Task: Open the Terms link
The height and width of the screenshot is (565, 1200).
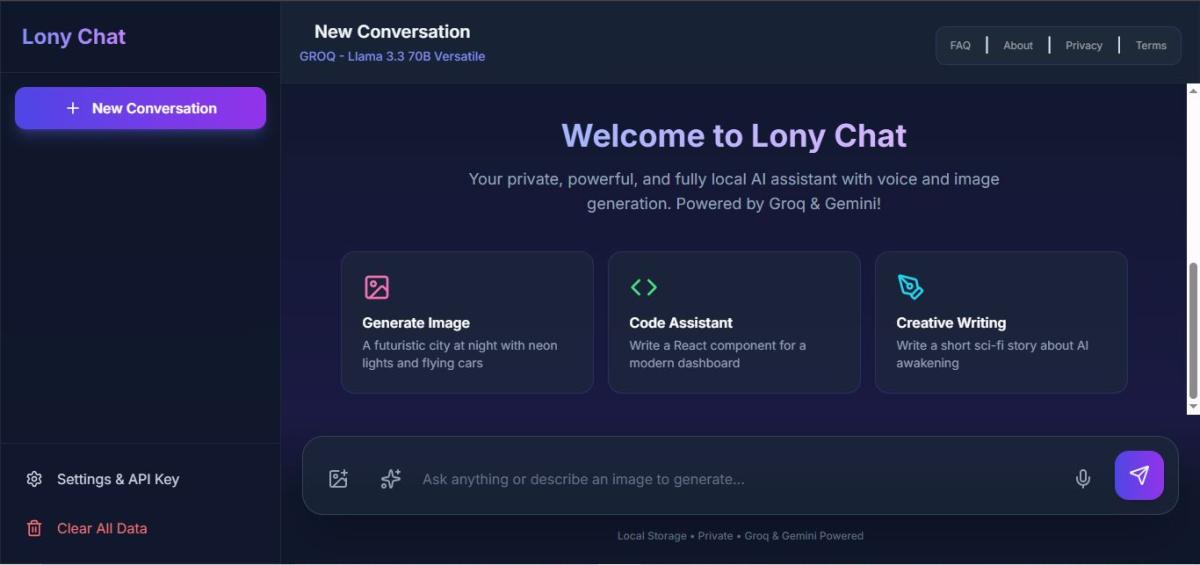Action: click(1151, 45)
